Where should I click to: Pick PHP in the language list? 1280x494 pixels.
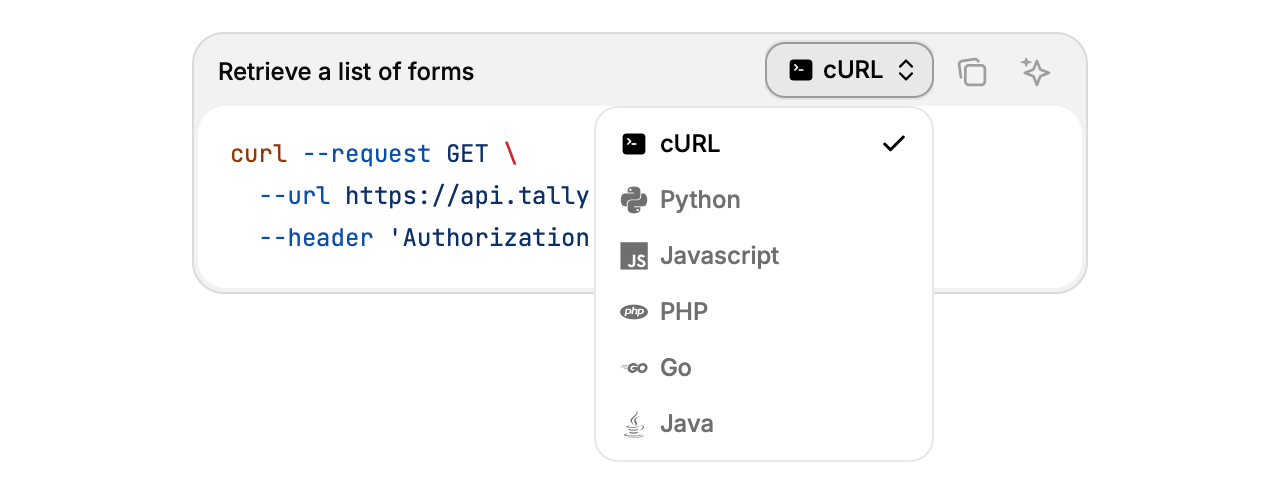[764, 312]
